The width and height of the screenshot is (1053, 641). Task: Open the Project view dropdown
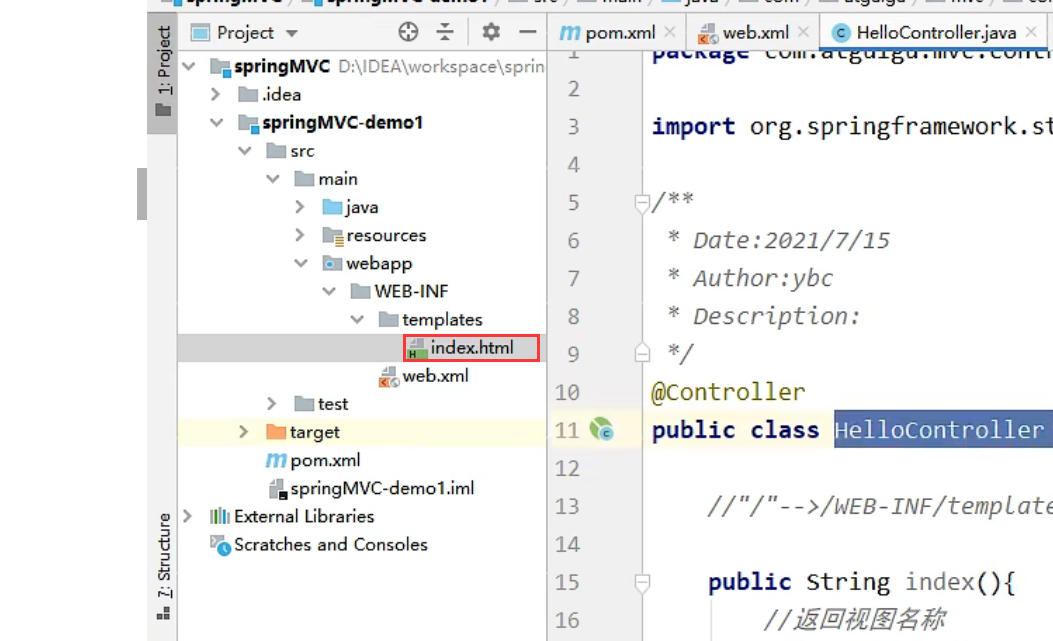(x=292, y=33)
